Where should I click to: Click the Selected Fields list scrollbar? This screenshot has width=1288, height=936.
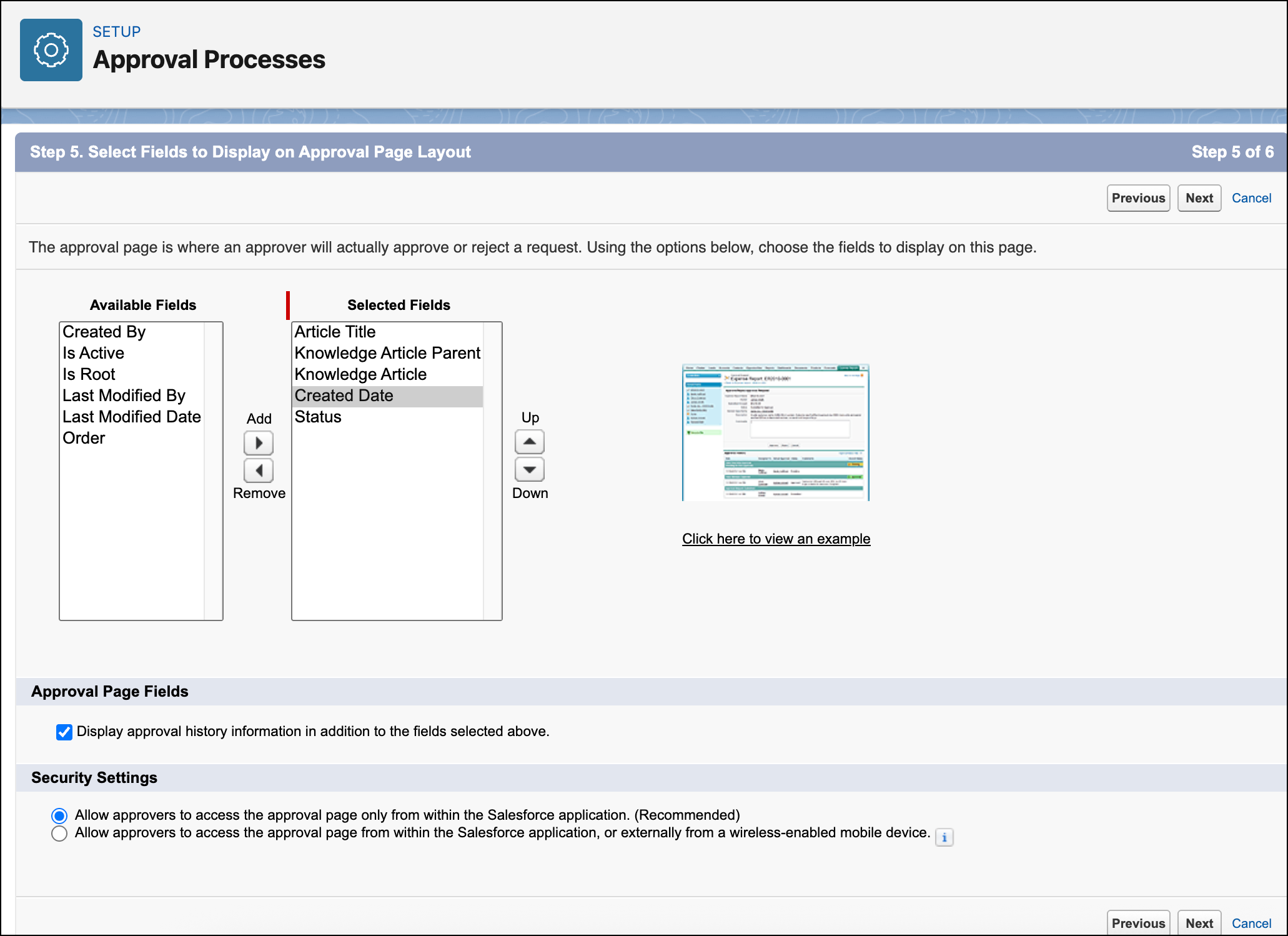492,471
